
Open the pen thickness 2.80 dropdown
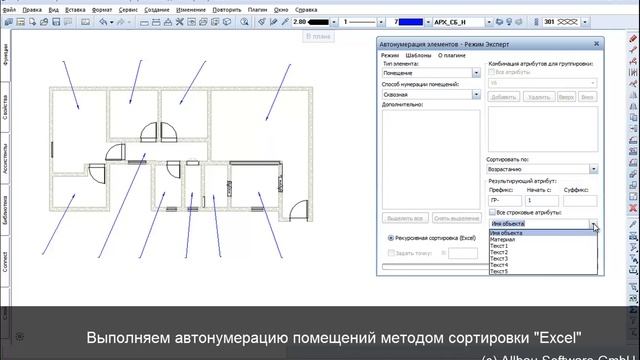click(334, 22)
